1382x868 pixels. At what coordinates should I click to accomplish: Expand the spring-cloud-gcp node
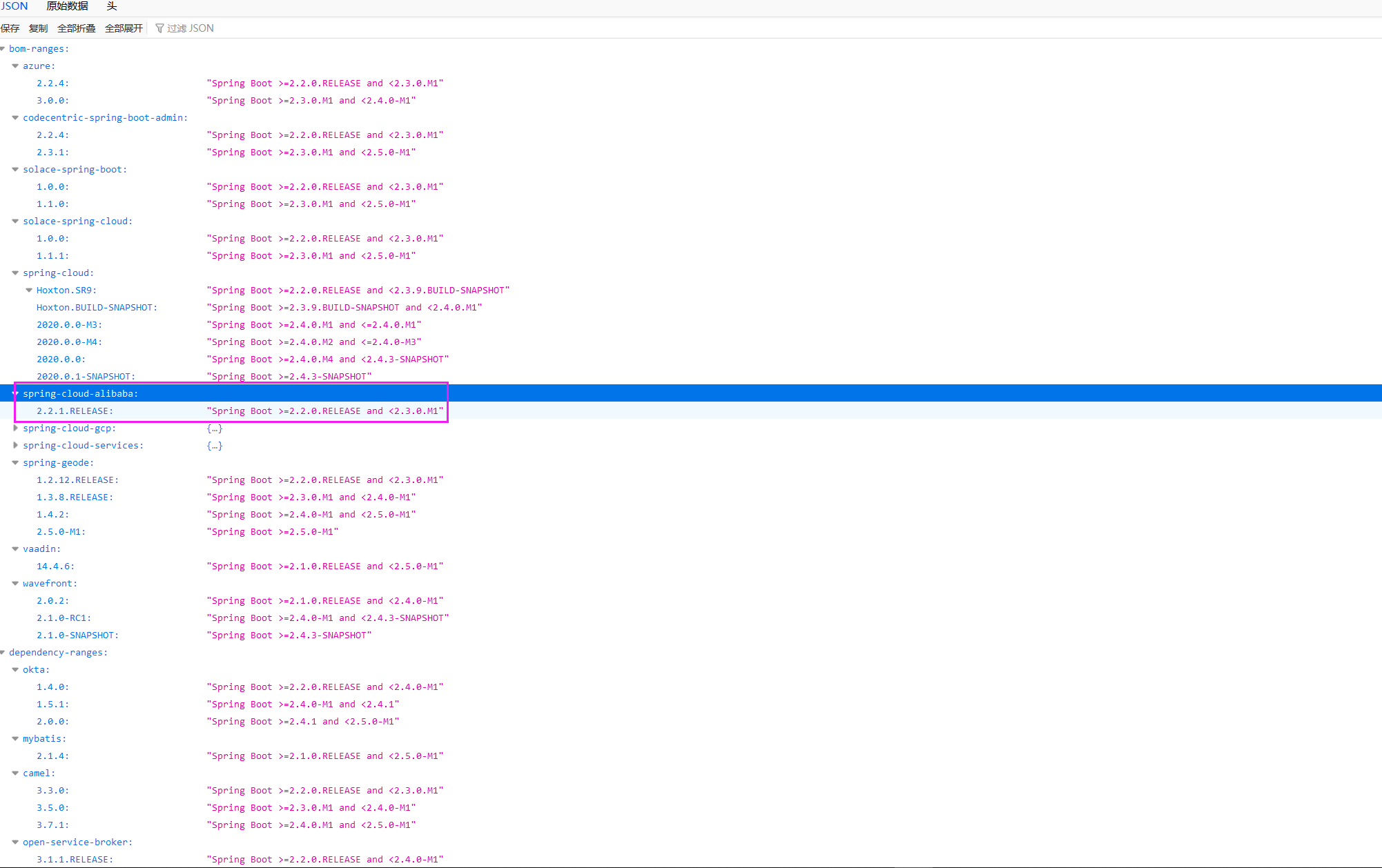point(15,428)
